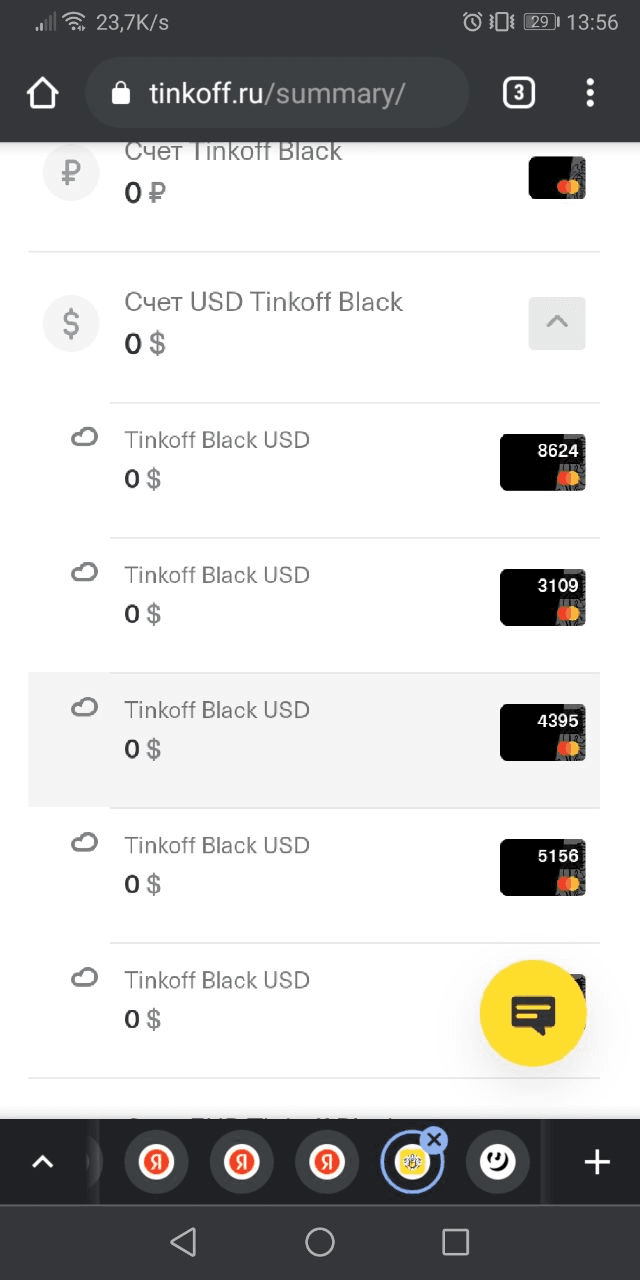Image resolution: width=640 pixels, height=1280 pixels.
Task: Open the tab switcher showing 3 tabs
Action: click(517, 93)
